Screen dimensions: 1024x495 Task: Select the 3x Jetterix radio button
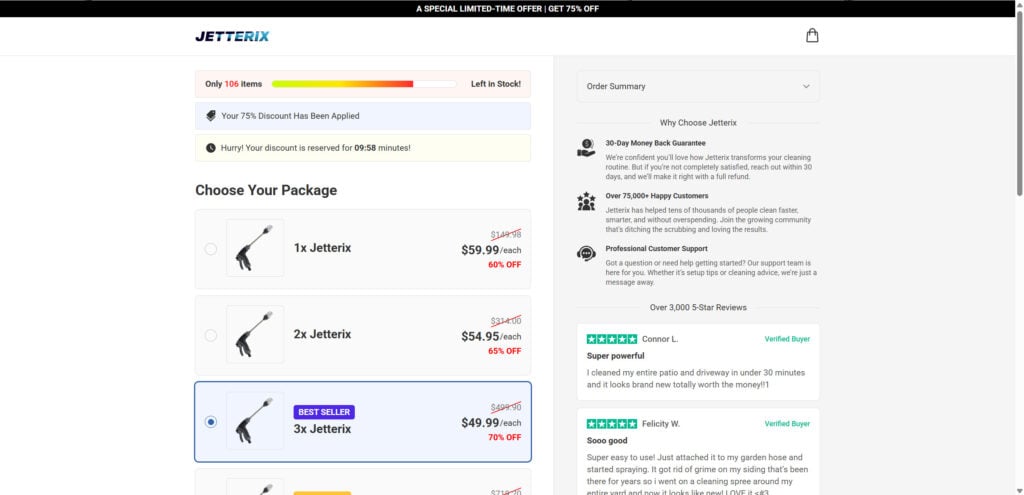click(211, 422)
